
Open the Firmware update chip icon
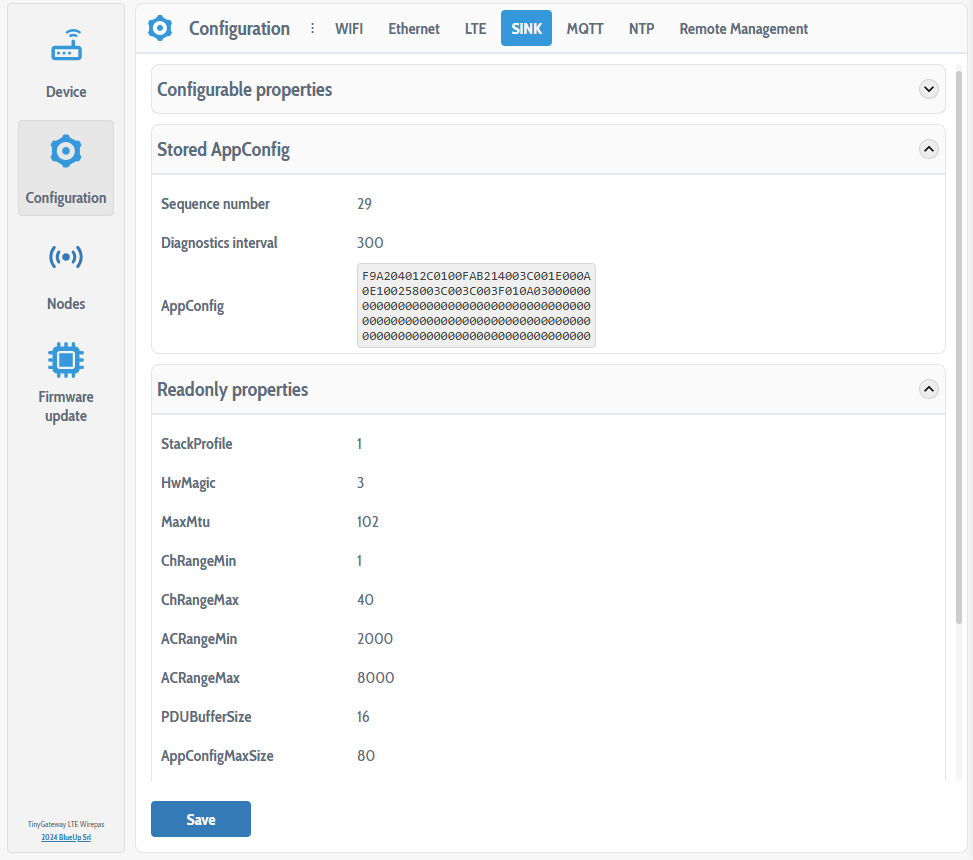click(x=66, y=358)
